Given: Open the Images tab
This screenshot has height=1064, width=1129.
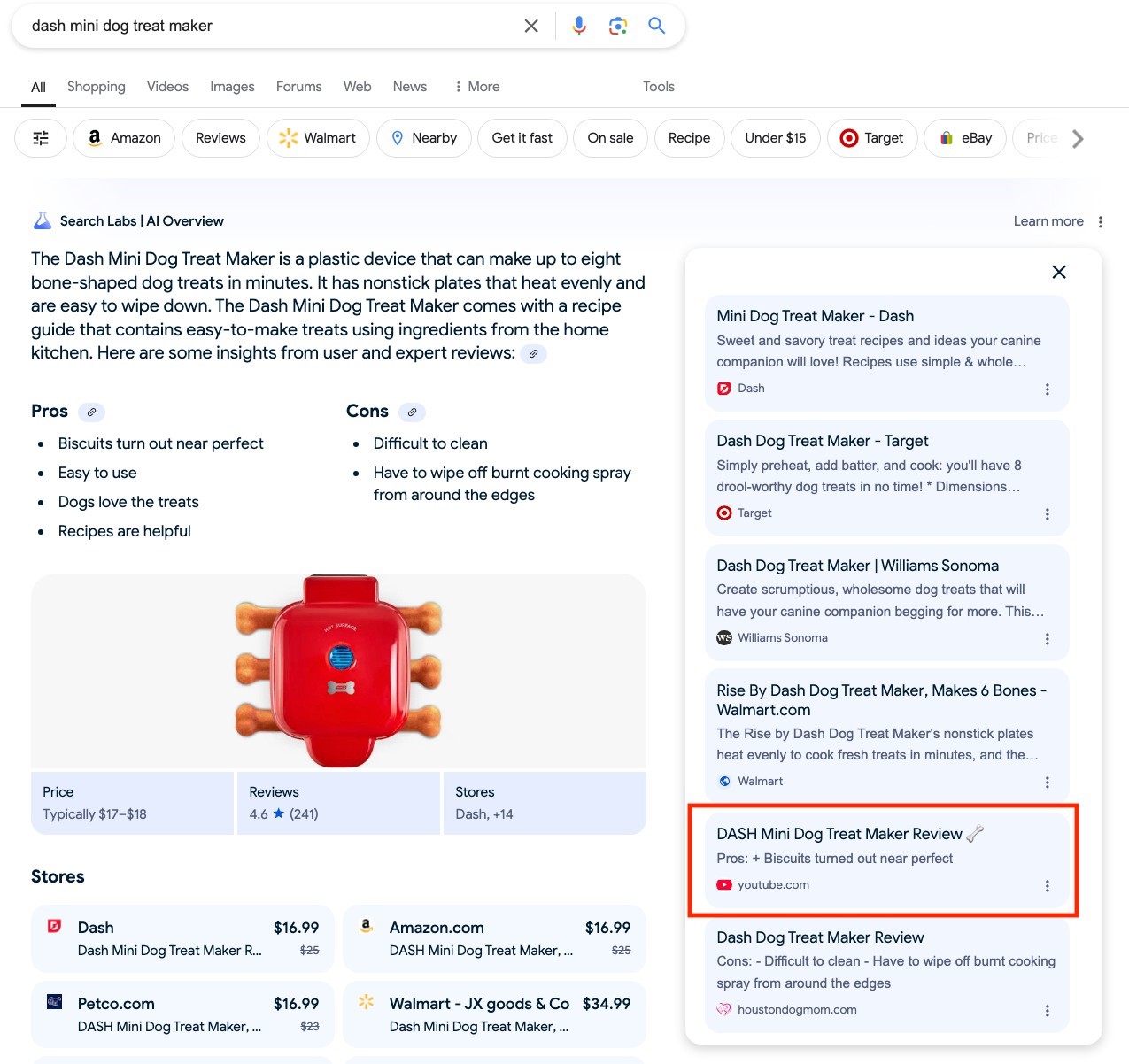Looking at the screenshot, I should pyautogui.click(x=231, y=86).
